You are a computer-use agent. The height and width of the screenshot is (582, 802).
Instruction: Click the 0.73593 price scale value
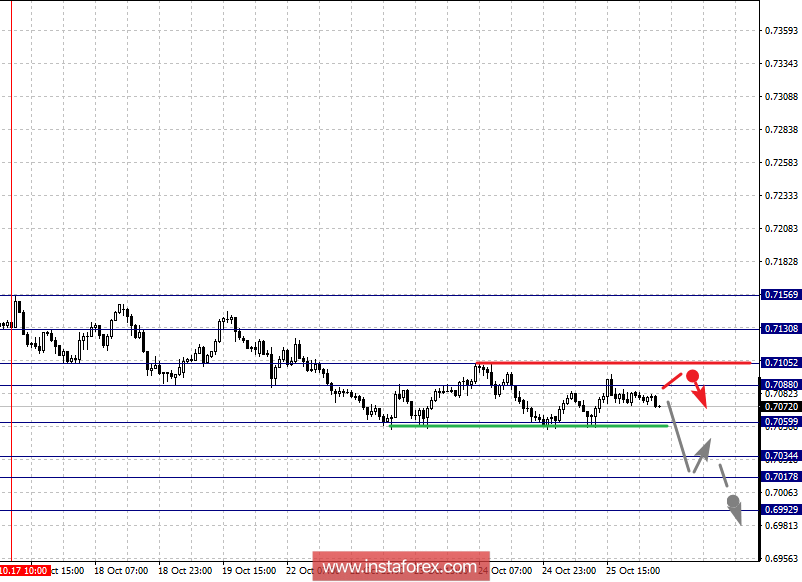pos(780,31)
